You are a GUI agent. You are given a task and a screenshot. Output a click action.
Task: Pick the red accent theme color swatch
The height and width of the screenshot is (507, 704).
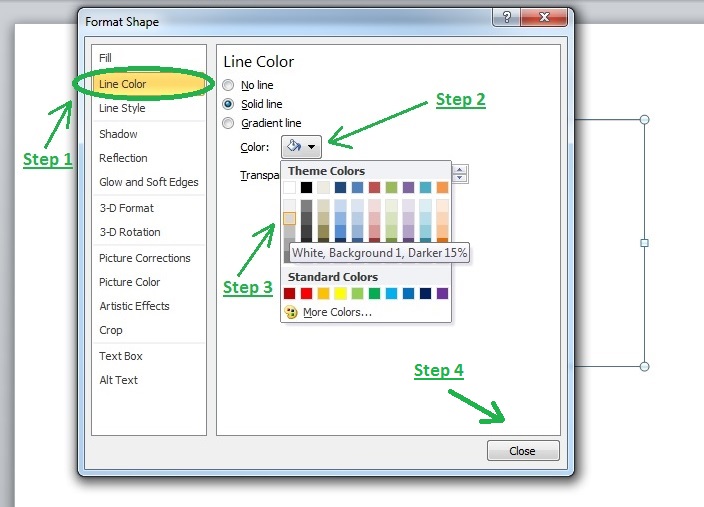point(374,187)
